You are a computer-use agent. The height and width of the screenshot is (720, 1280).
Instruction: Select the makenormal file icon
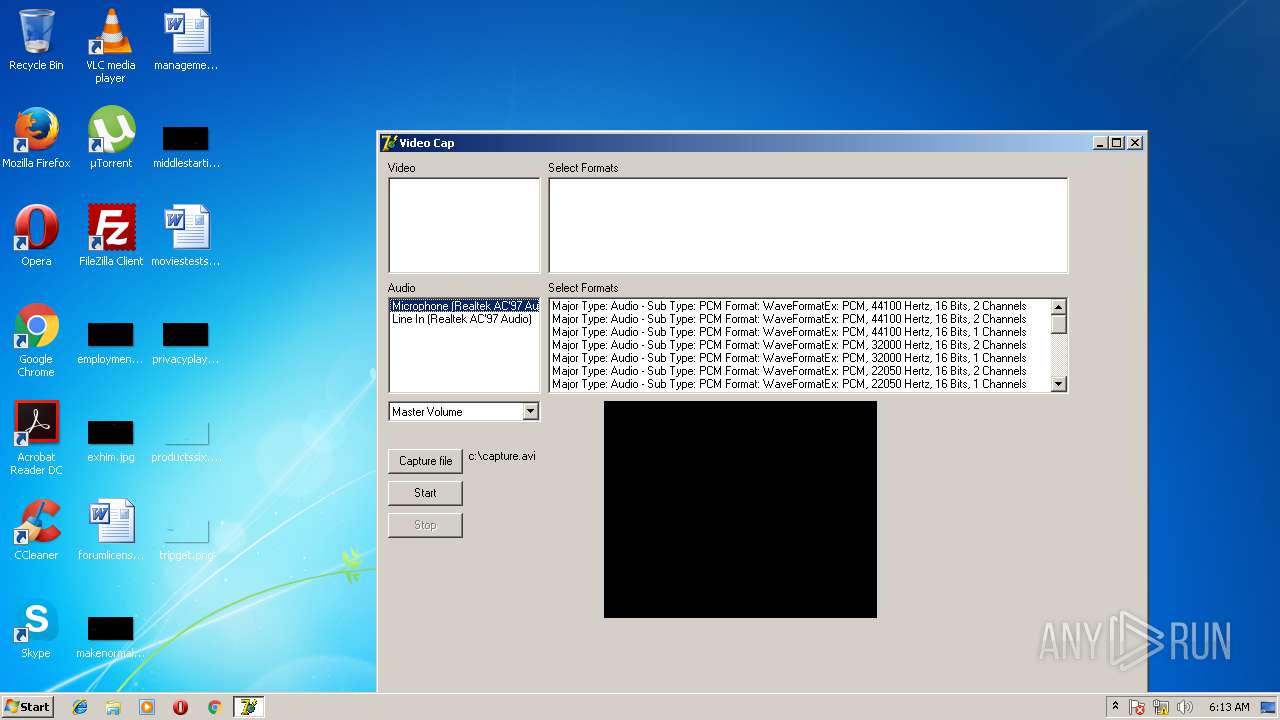point(110,637)
